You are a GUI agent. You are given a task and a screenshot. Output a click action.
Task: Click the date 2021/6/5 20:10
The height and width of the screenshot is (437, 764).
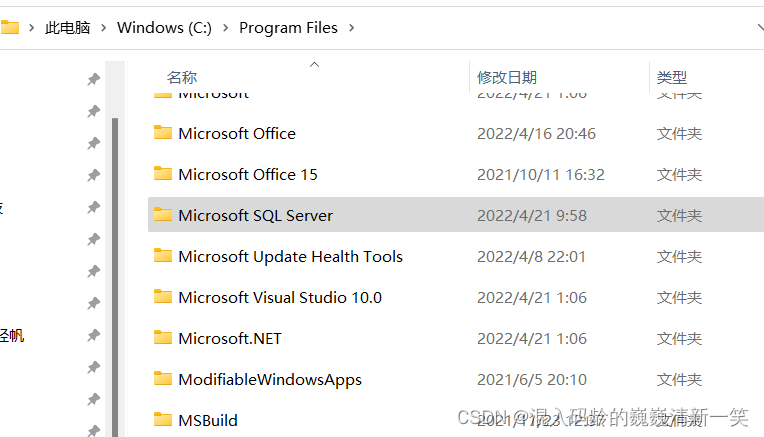pyautogui.click(x=532, y=380)
